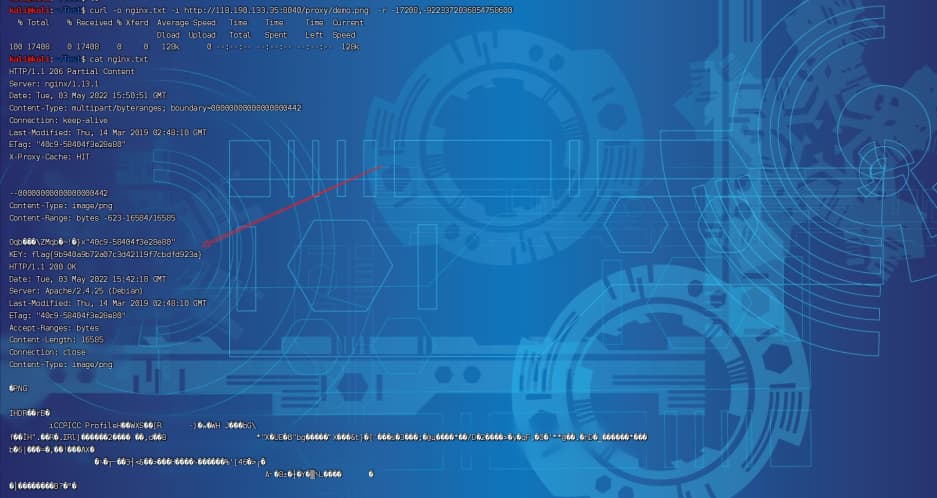This screenshot has height=498, width=937.
Task: Click the '% Xferd' column header
Action: 133,23
